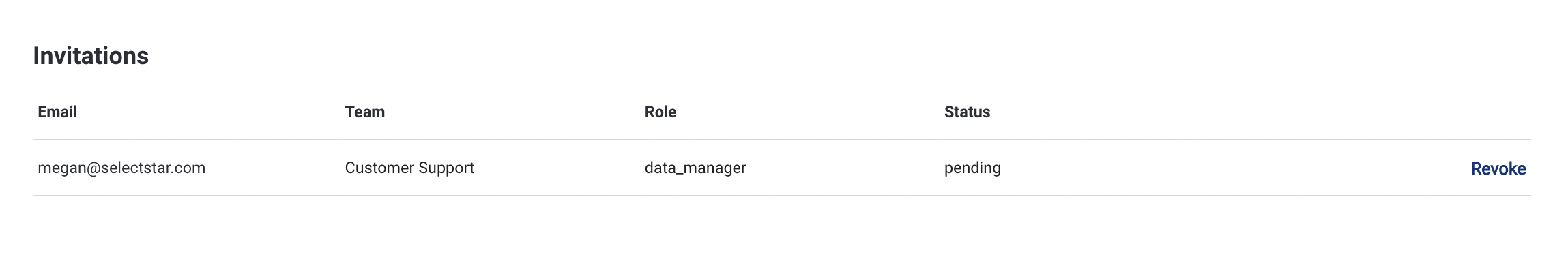The width and height of the screenshot is (1568, 255).
Task: Click the Status column header
Action: click(x=967, y=112)
